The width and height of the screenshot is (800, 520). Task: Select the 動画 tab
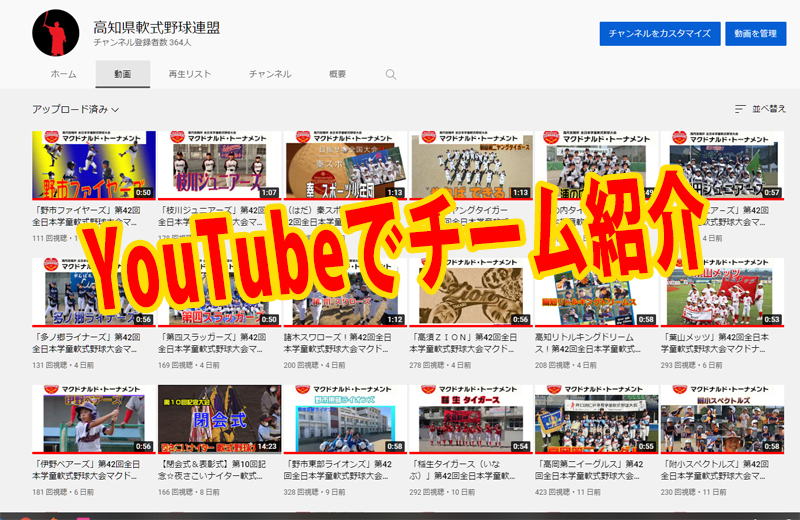tap(122, 75)
